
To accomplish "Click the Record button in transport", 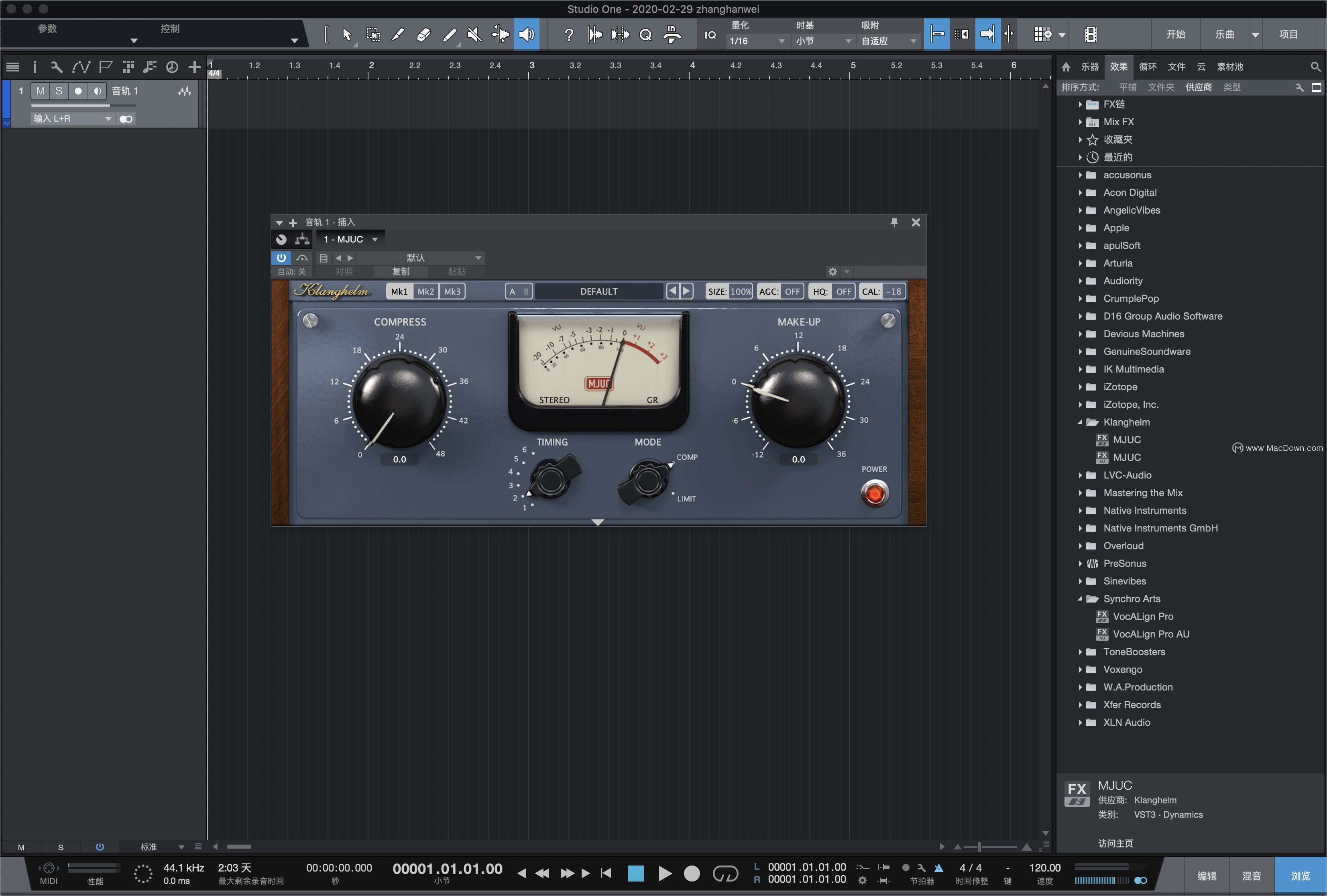I will point(692,874).
